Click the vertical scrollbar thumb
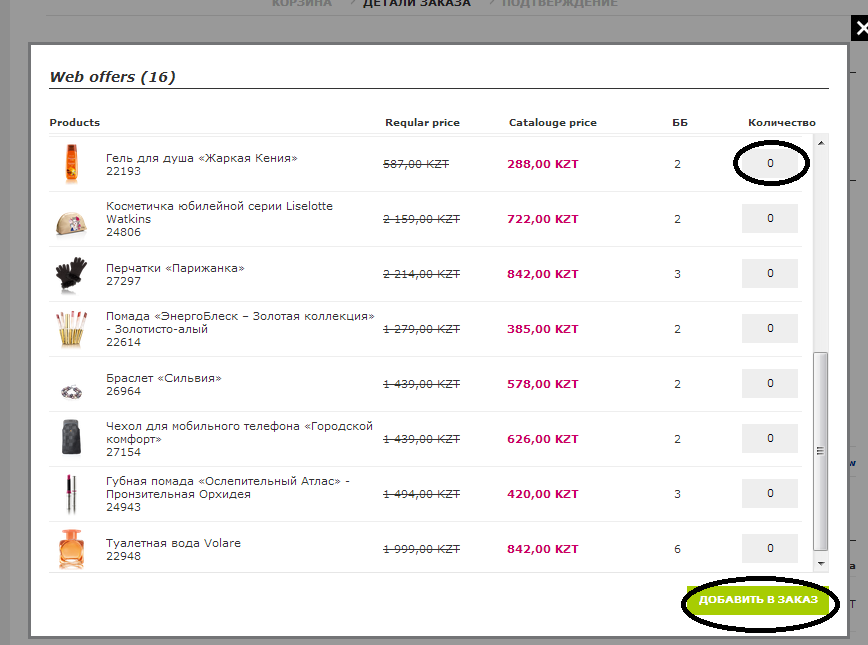Image resolution: width=868 pixels, height=645 pixels. click(821, 451)
